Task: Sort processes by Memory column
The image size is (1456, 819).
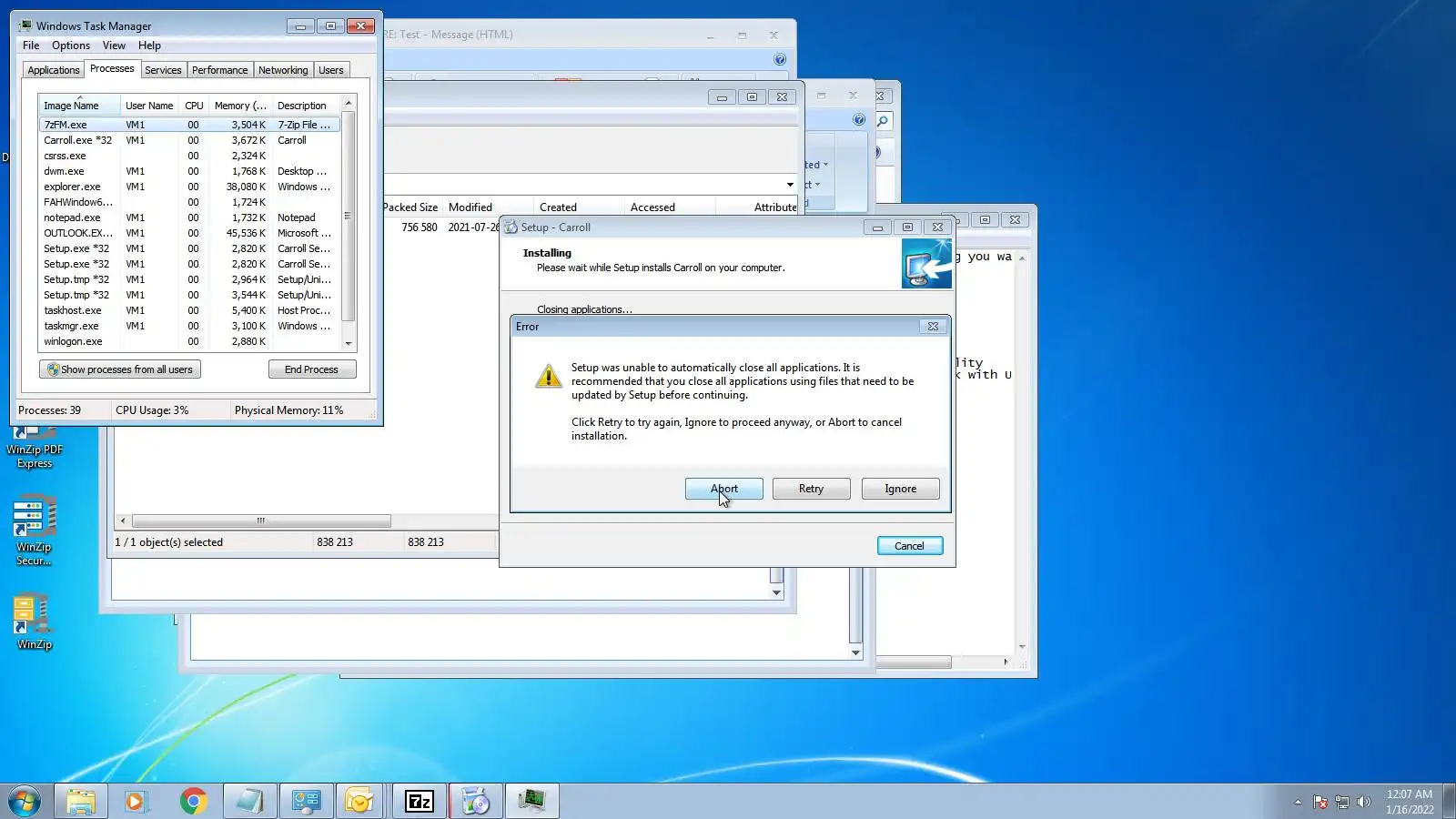Action: coord(240,106)
